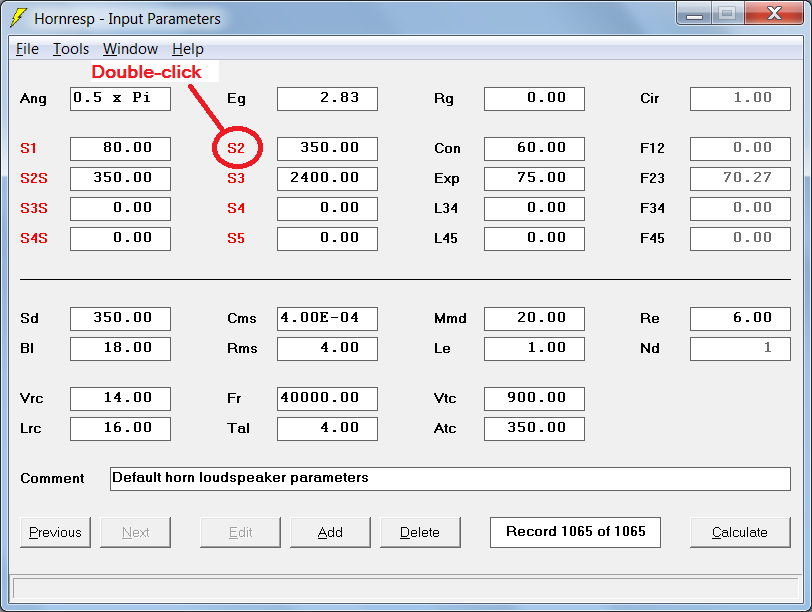
Task: Click the Re field with 6.00
Action: (x=741, y=318)
